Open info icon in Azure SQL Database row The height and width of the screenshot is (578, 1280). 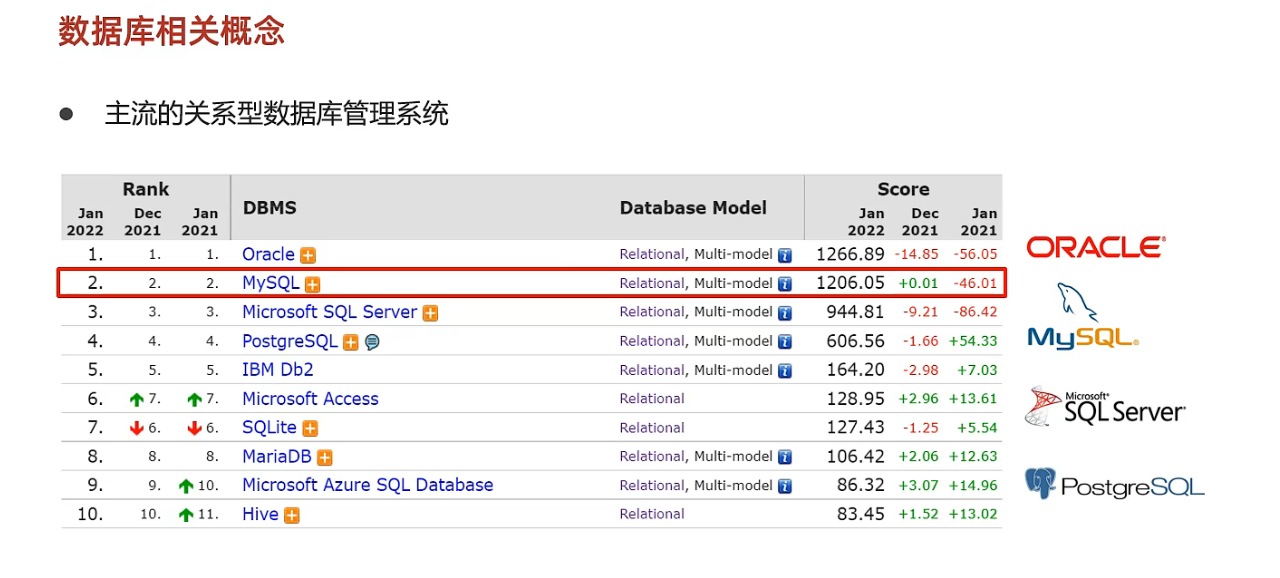point(785,486)
